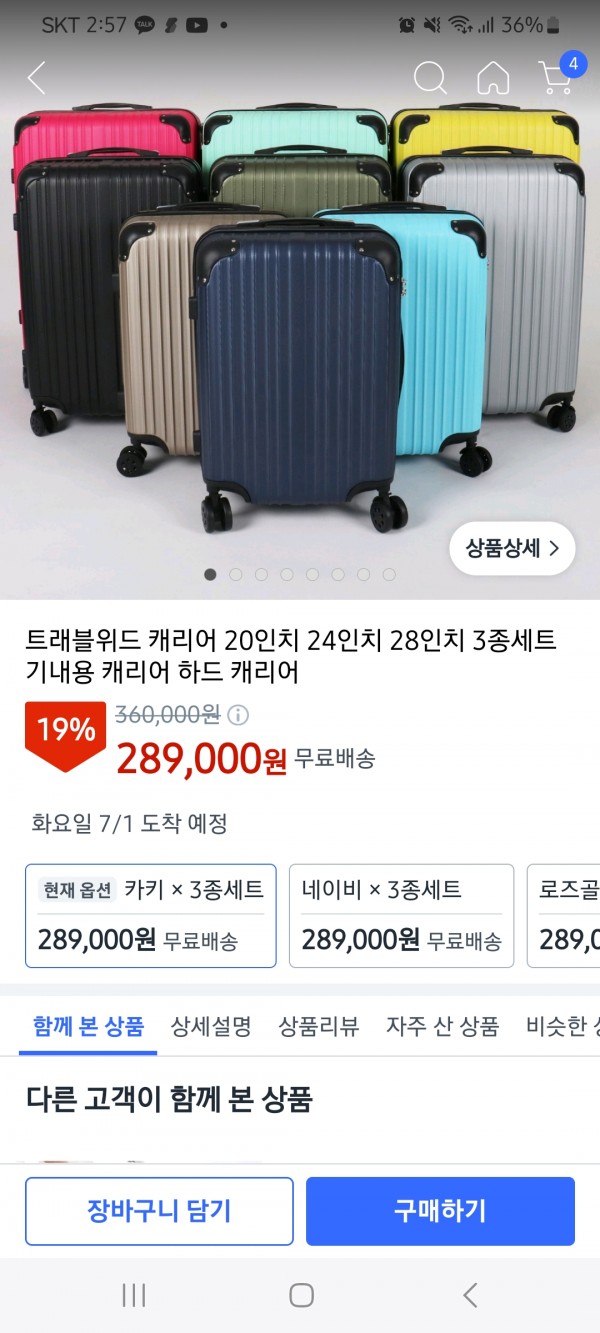Select the 네이비 × 3종세트 option
This screenshot has width=600, height=1333.
[401, 916]
